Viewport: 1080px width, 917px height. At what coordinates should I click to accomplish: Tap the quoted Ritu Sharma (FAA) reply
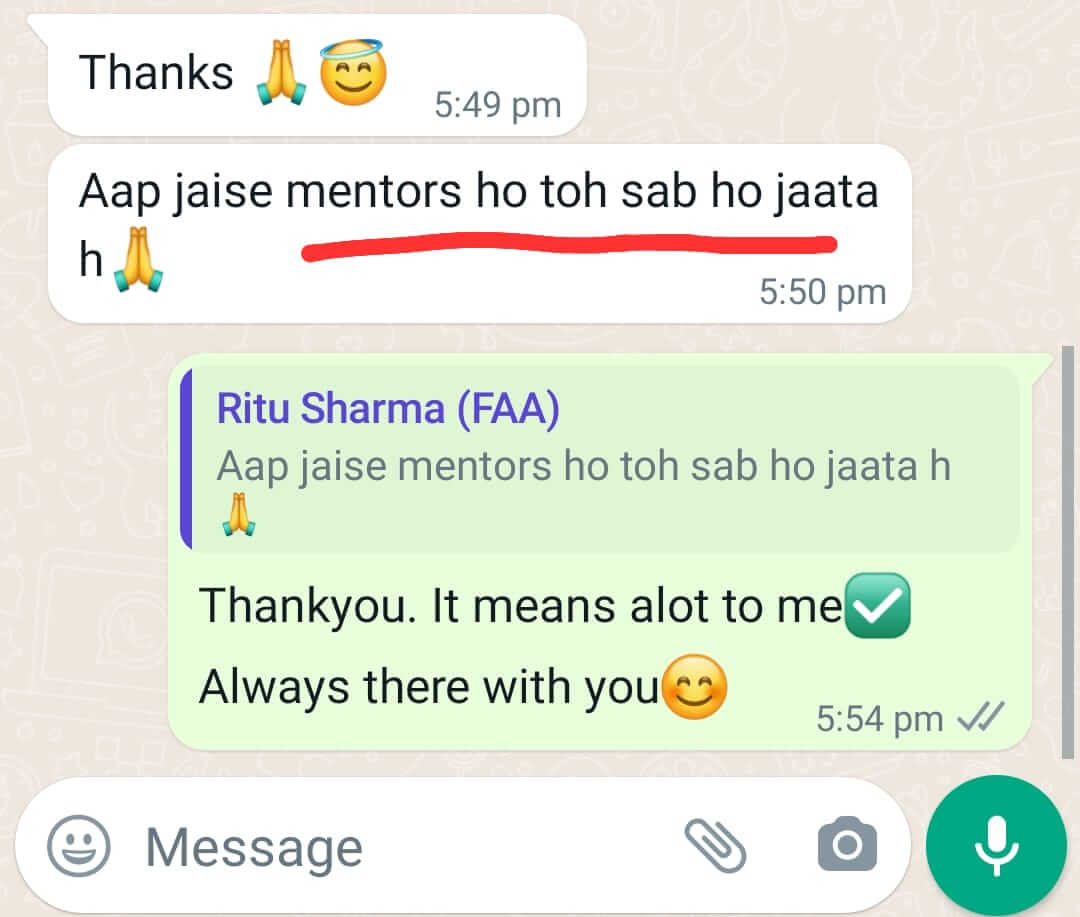[x=599, y=460]
